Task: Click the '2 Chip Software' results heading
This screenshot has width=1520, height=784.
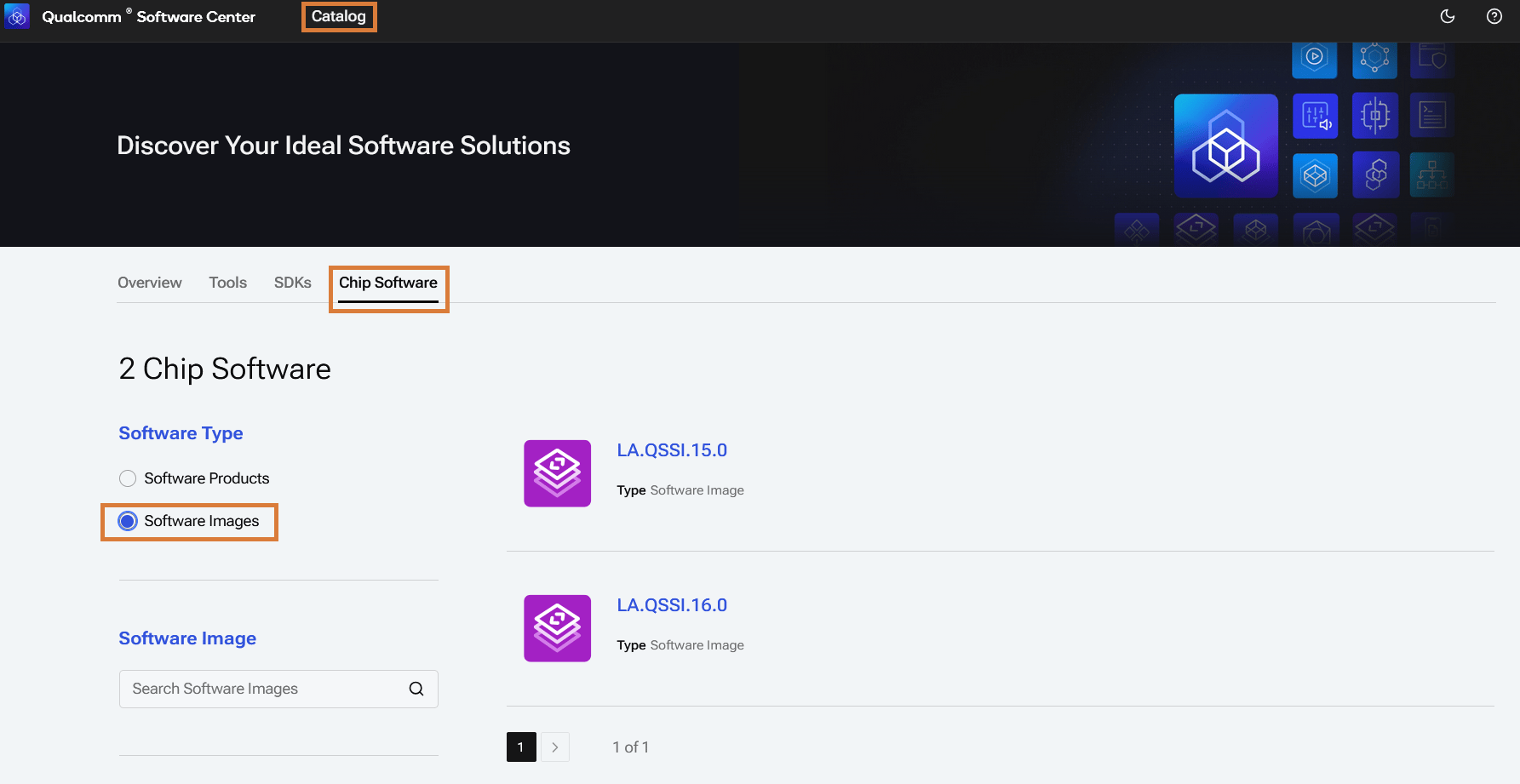Action: pyautogui.click(x=225, y=369)
